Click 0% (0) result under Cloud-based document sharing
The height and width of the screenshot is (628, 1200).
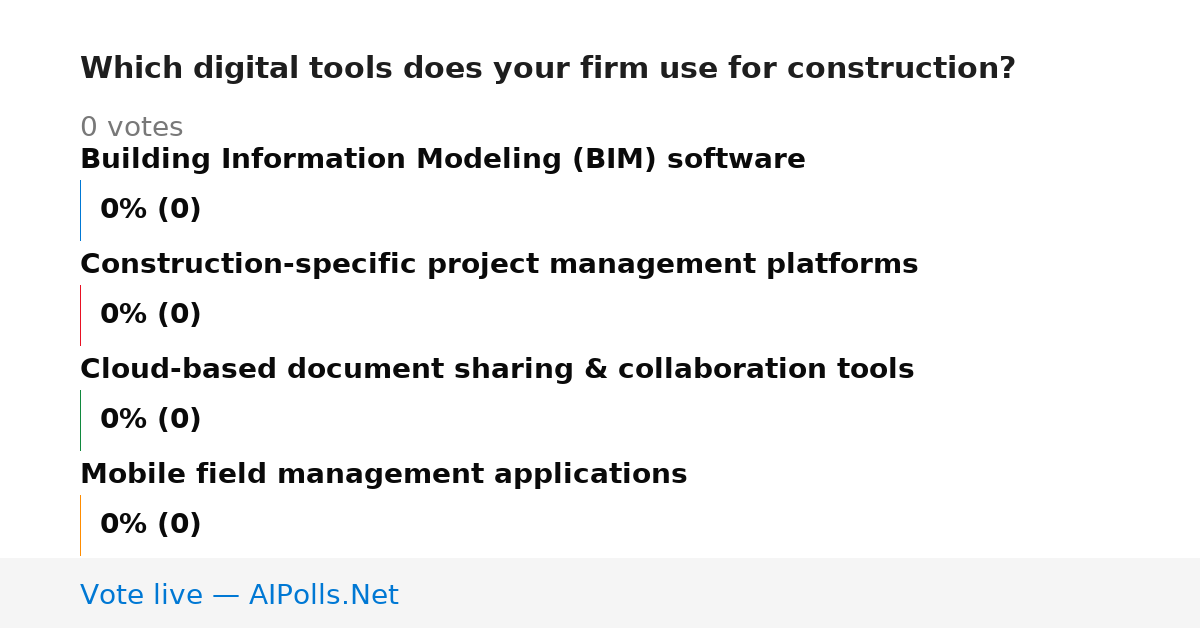150,420
